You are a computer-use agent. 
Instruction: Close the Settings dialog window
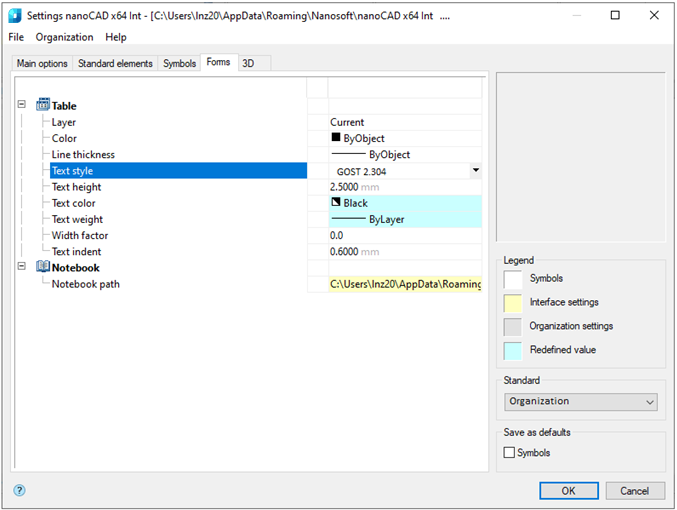coord(654,15)
